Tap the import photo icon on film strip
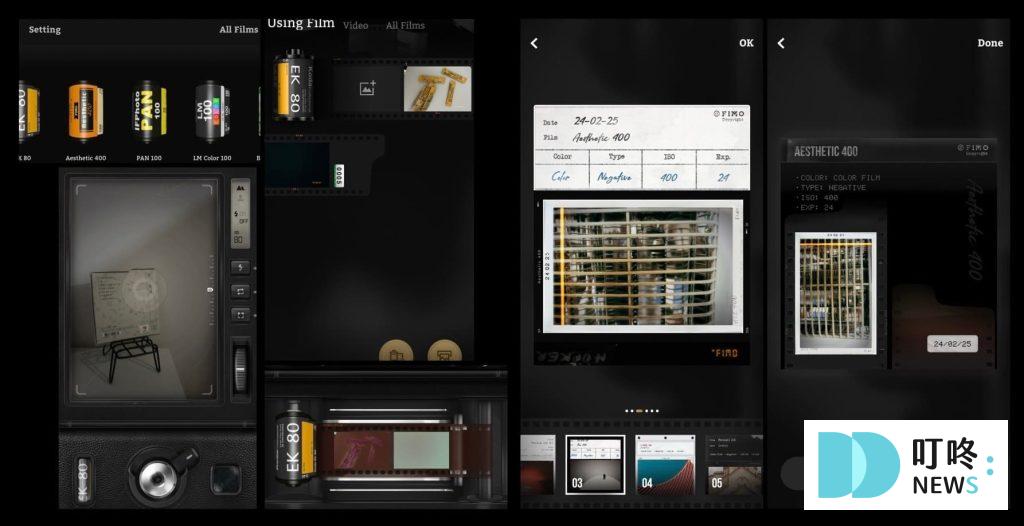1024x526 pixels. pyautogui.click(x=368, y=88)
